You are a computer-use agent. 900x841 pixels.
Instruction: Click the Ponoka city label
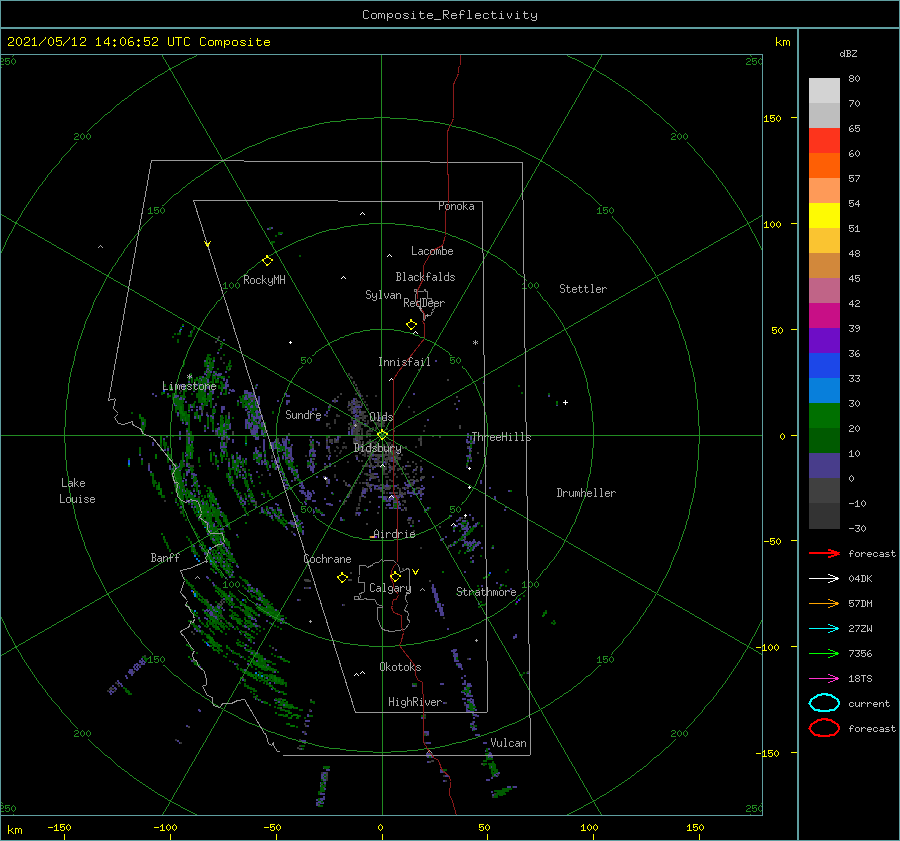(456, 206)
